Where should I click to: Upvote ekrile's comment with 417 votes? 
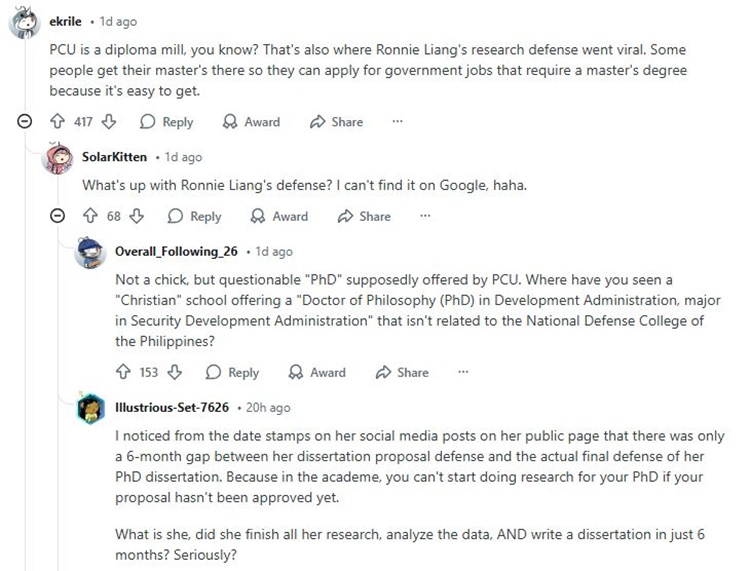[58, 122]
